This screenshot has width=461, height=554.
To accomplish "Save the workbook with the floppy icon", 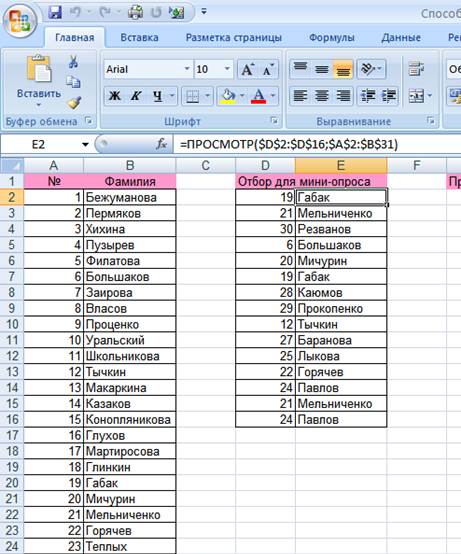I will tap(55, 13).
